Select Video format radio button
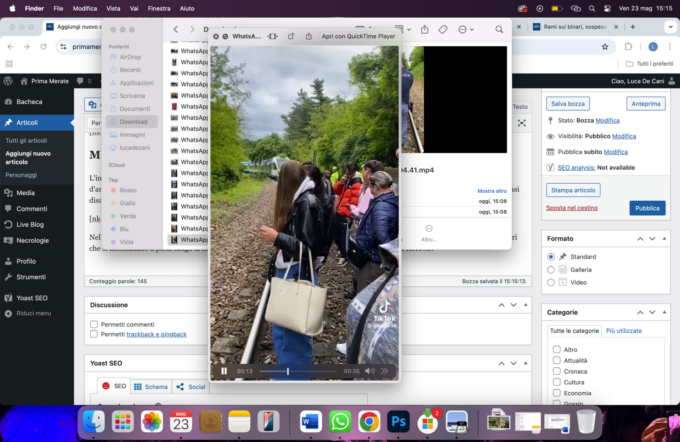 point(551,282)
